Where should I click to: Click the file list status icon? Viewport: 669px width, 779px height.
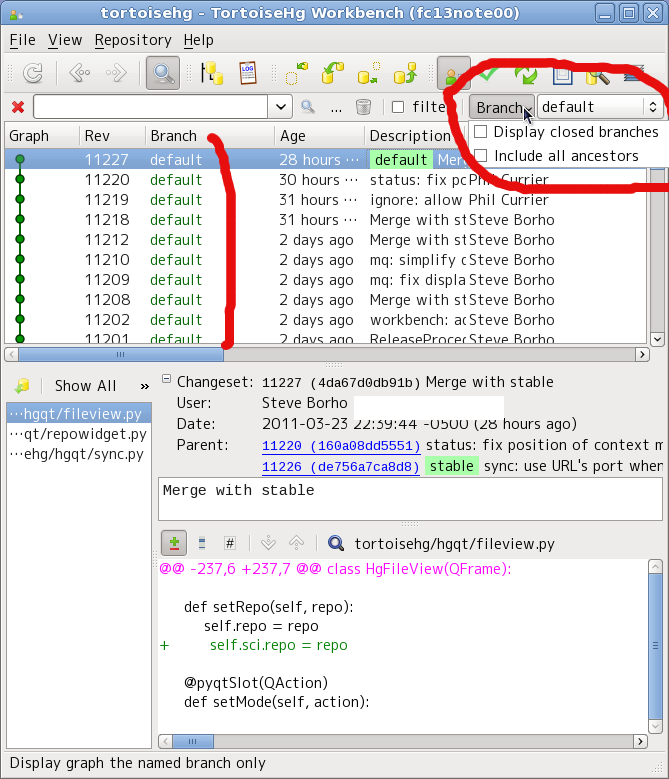click(22, 386)
